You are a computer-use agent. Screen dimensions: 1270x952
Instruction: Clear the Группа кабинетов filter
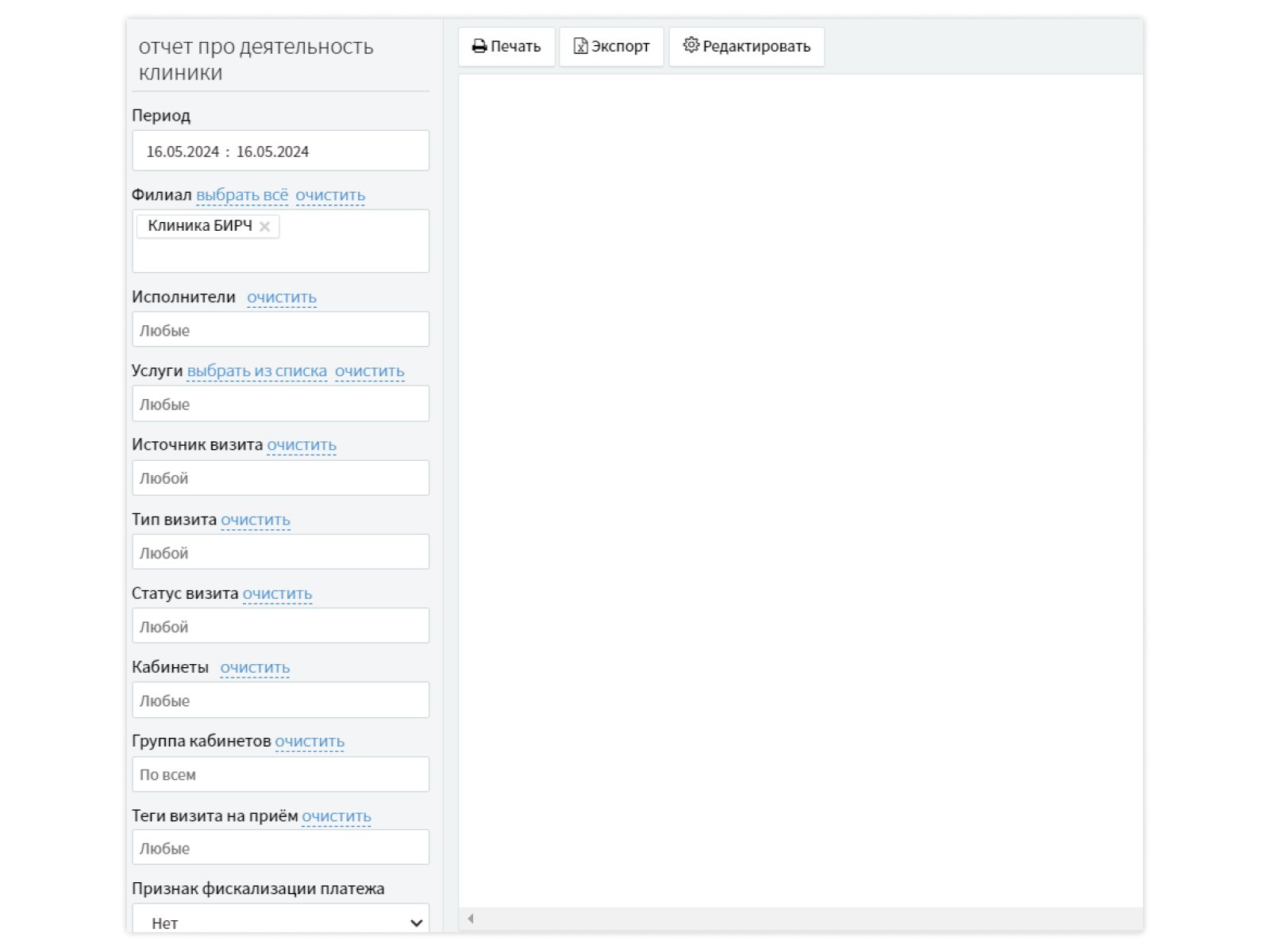pos(310,742)
